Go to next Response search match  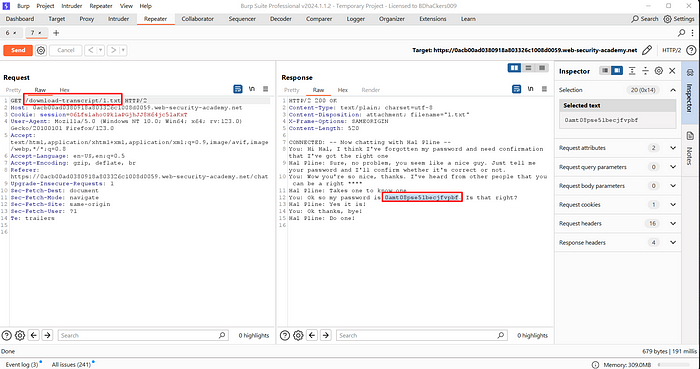coord(326,335)
